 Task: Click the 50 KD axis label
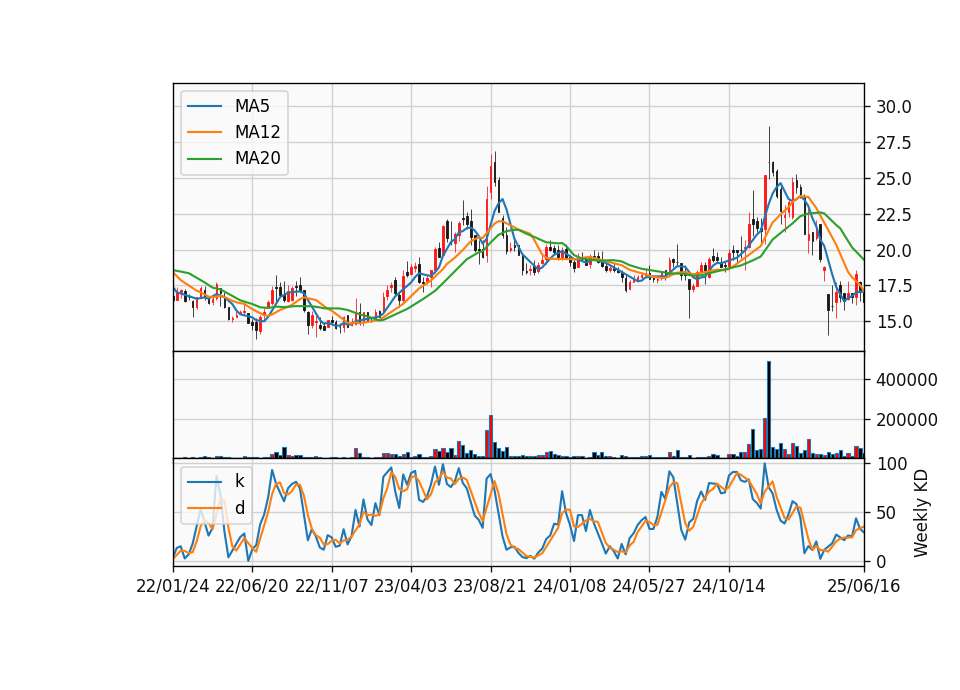click(885, 513)
